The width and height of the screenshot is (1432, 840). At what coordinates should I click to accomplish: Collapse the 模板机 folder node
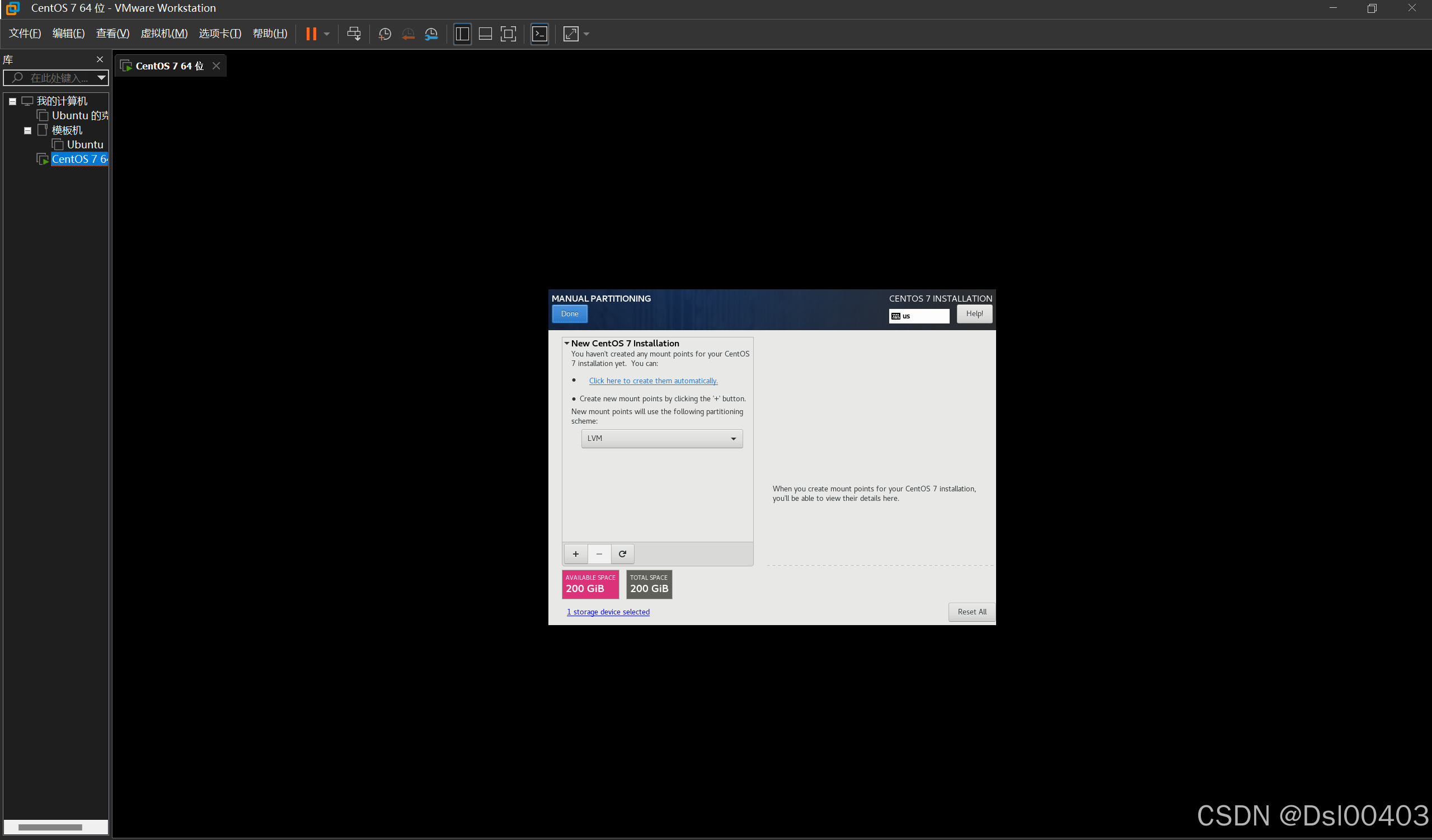(x=27, y=131)
